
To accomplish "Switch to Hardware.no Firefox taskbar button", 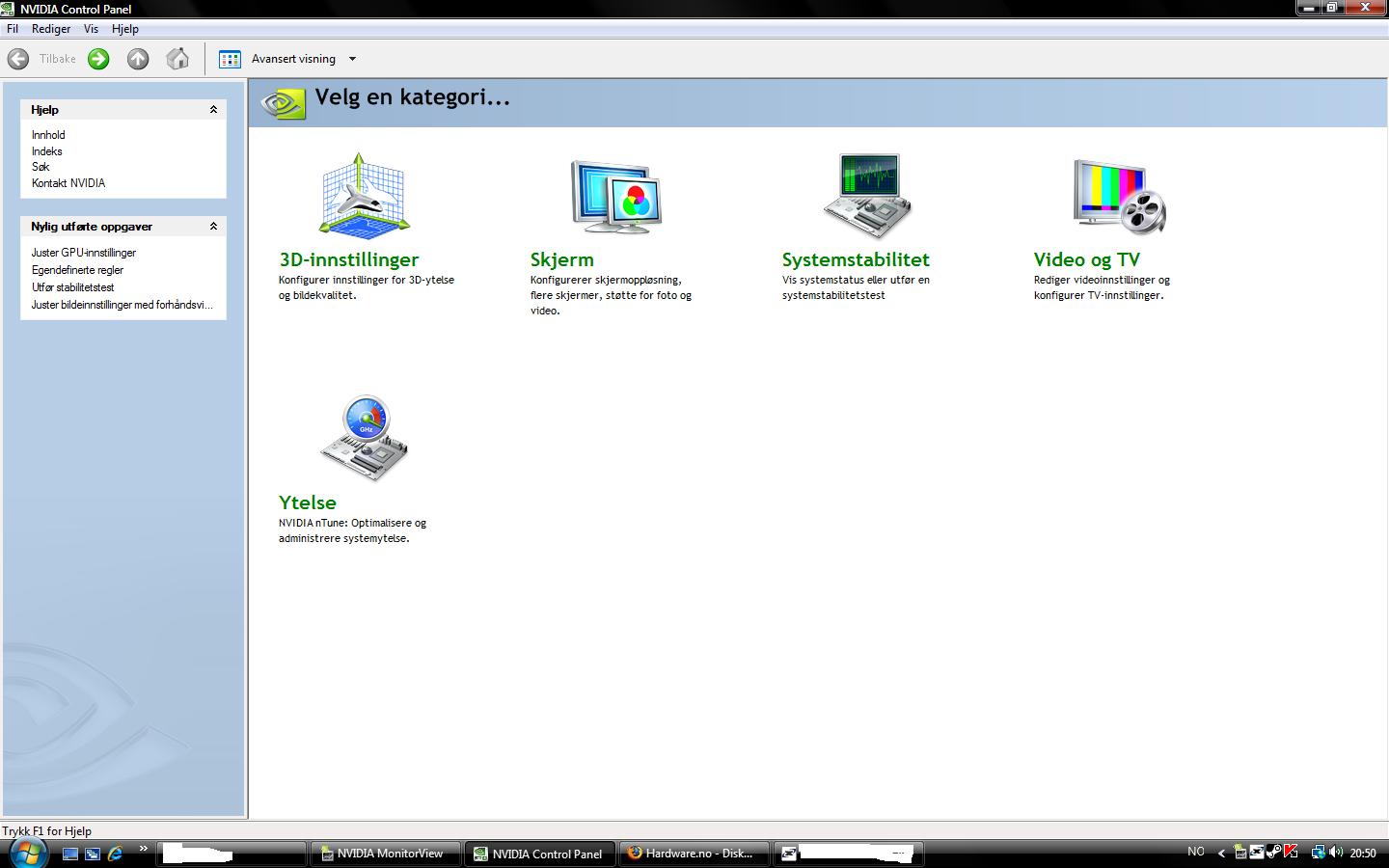I will tap(693, 854).
